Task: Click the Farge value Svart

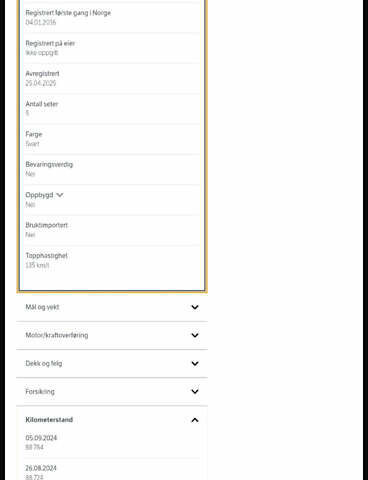Action: pos(32,144)
